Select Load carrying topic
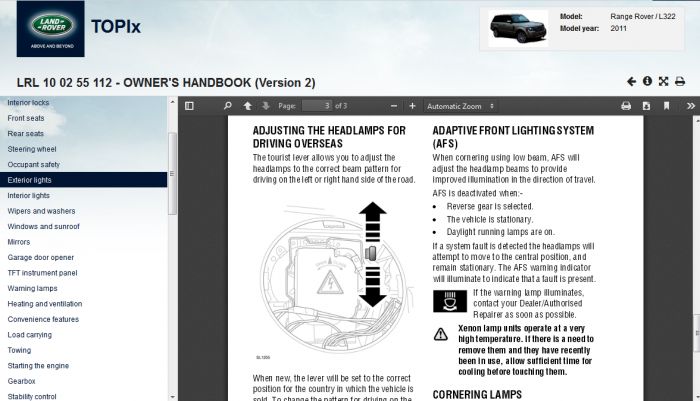 click(29, 335)
